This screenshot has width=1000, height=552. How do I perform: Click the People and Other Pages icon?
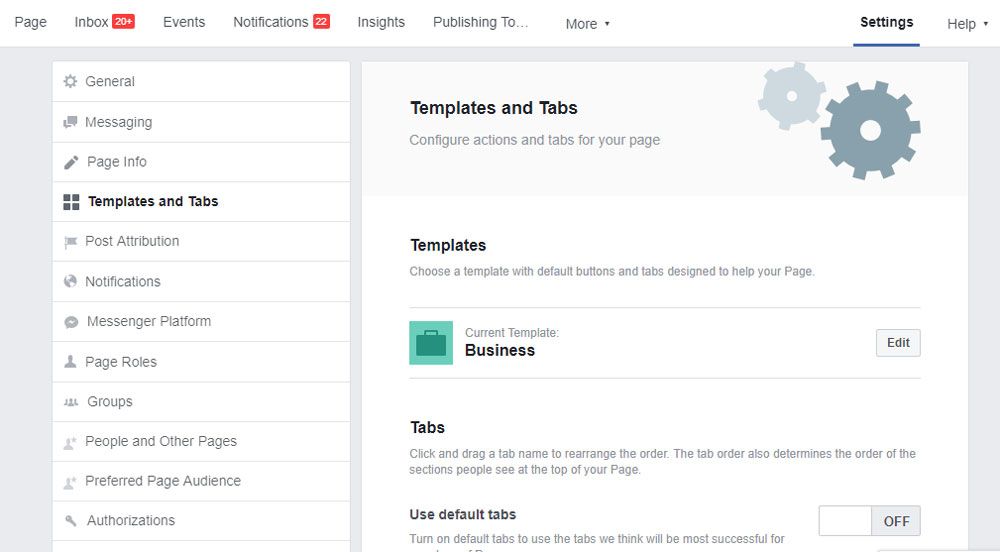(70, 442)
